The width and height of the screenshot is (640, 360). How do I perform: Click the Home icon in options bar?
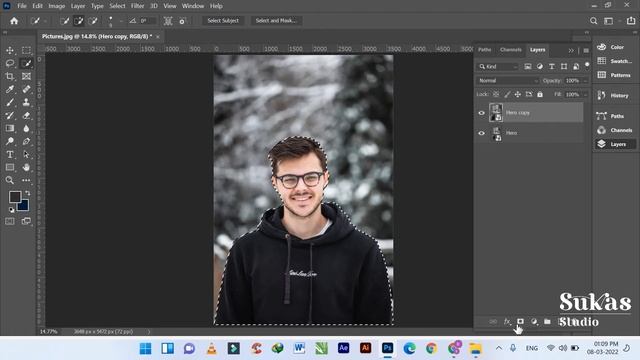[14, 21]
